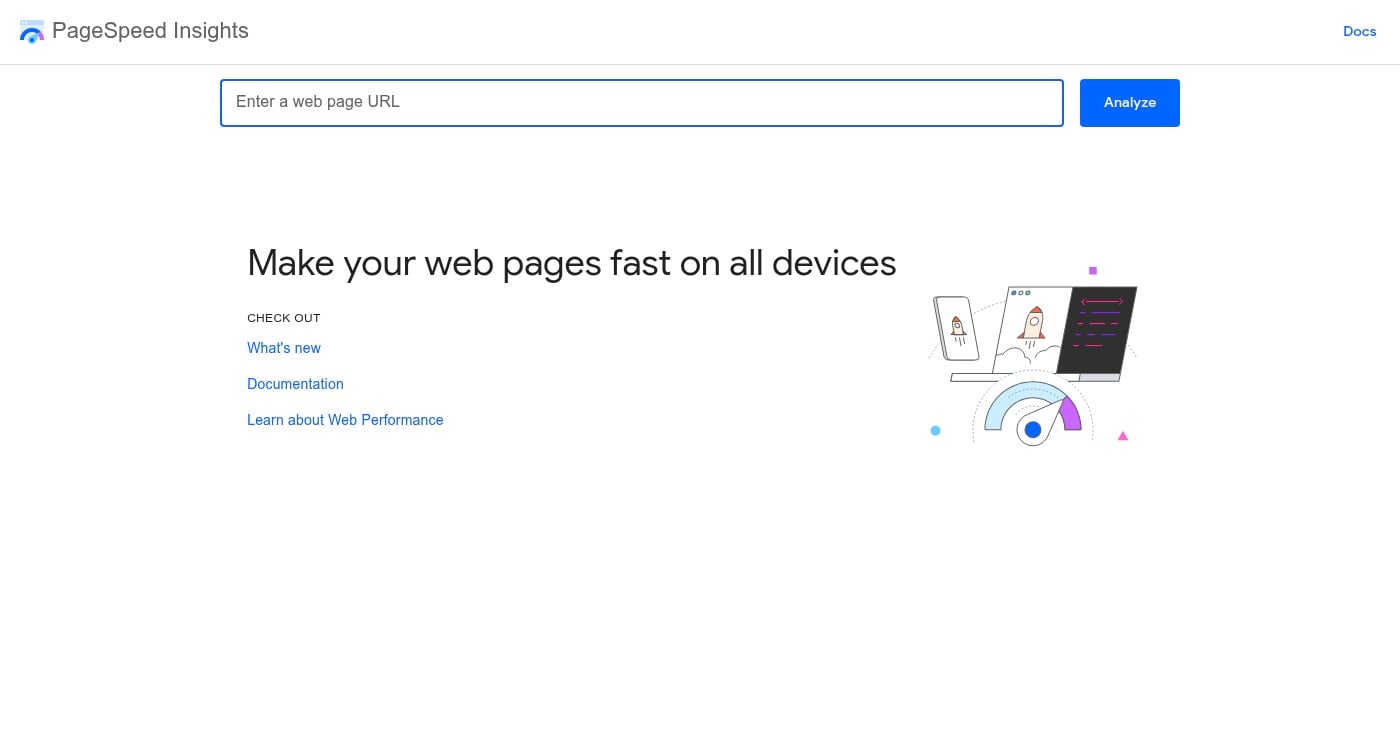
Task: Click the CHECK OUT label
Action: (x=284, y=318)
